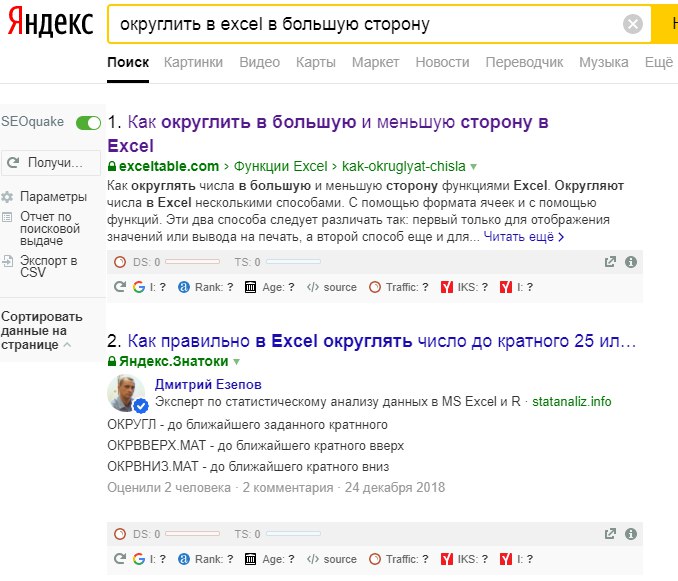
Task: Click refresh icon in second SEOquake bar
Action: pos(120,559)
